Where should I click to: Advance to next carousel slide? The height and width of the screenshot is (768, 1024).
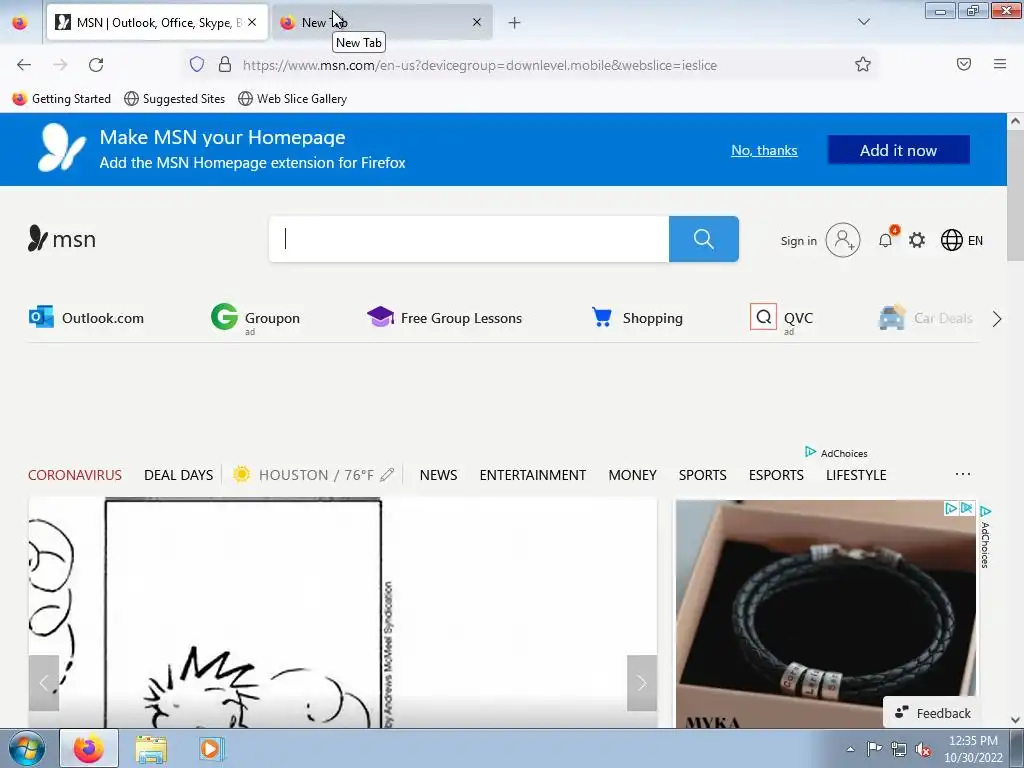pos(642,683)
